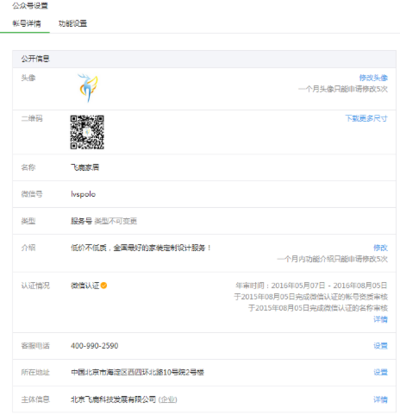Click the 修改头像 link
The height and width of the screenshot is (415, 400).
(x=373, y=78)
